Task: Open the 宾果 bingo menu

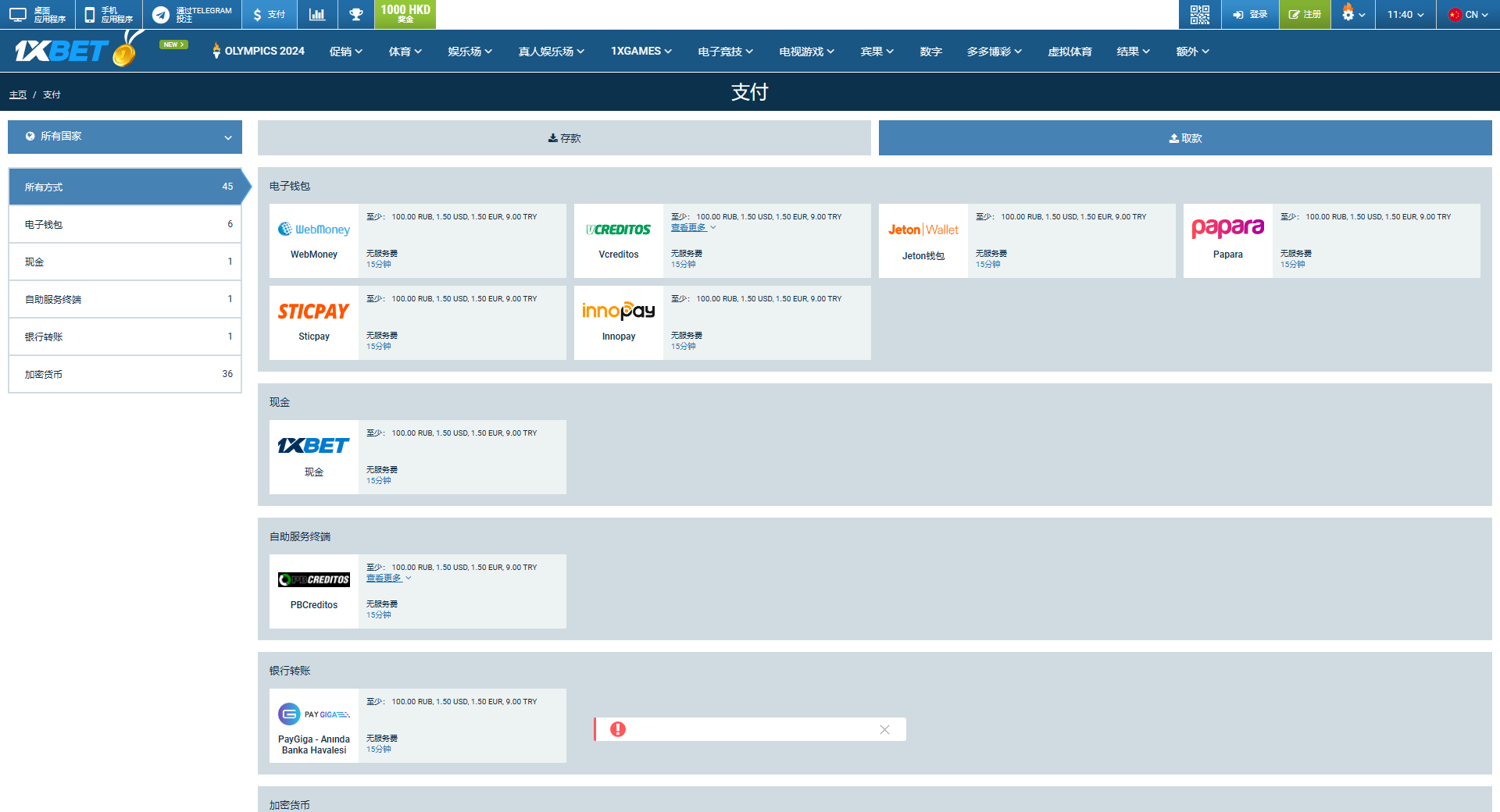Action: click(877, 52)
